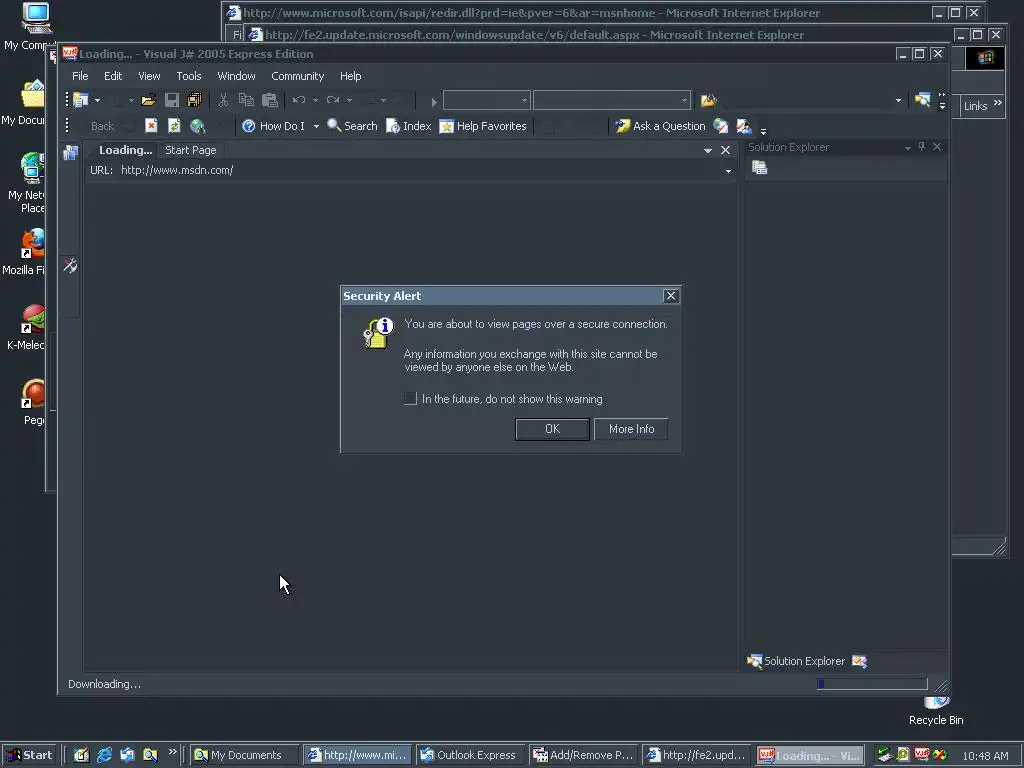1024x768 pixels.
Task: Click the Refresh browser page icon
Action: pos(174,125)
